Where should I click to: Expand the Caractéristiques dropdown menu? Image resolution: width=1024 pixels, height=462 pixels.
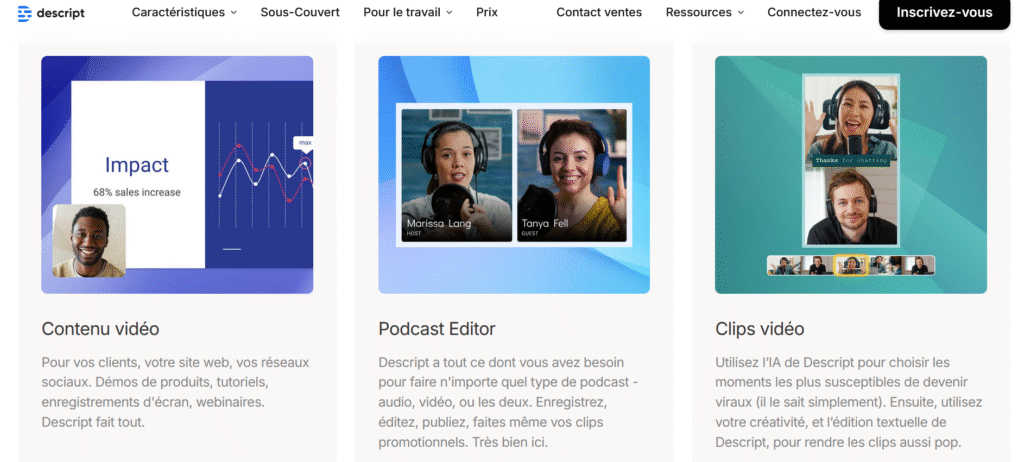184,12
